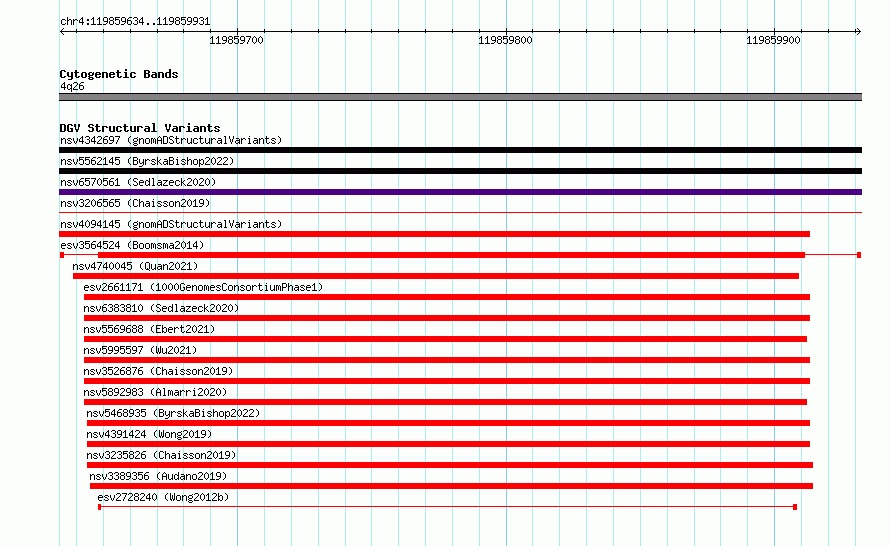Click label nsv4740045 (Quan2021)
Viewport: 890px width, 546px height.
135,266
